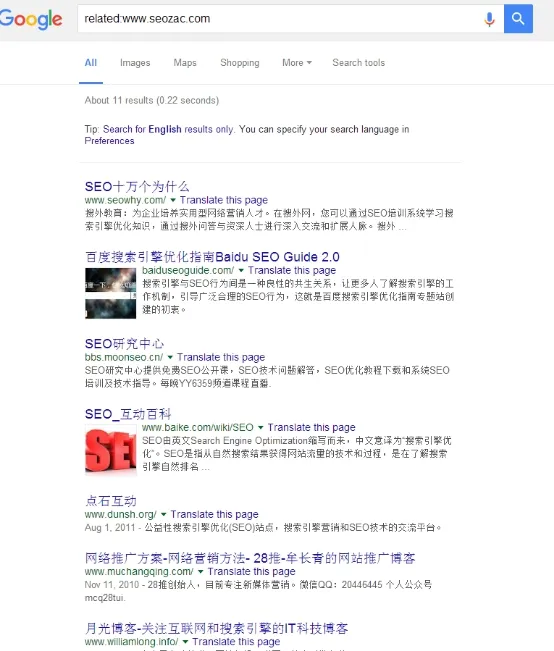Click the bbs.moonseo.cn/ green URL text
Viewport: 554px width, 651px height.
pos(124,357)
